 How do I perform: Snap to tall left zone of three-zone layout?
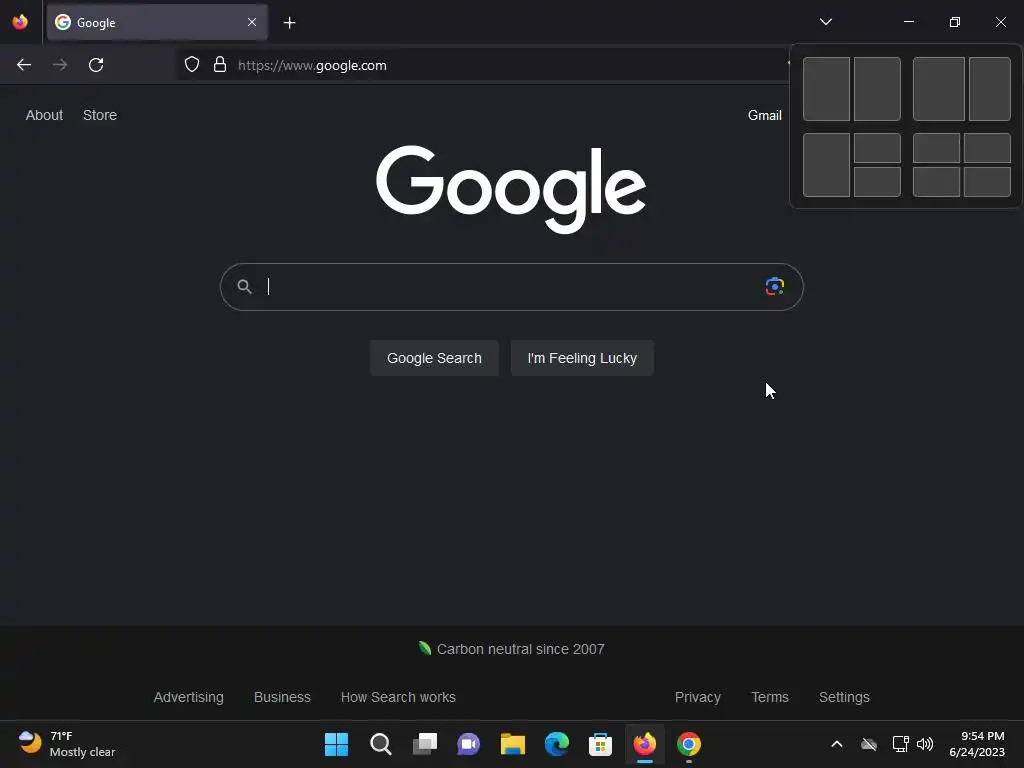(826, 165)
